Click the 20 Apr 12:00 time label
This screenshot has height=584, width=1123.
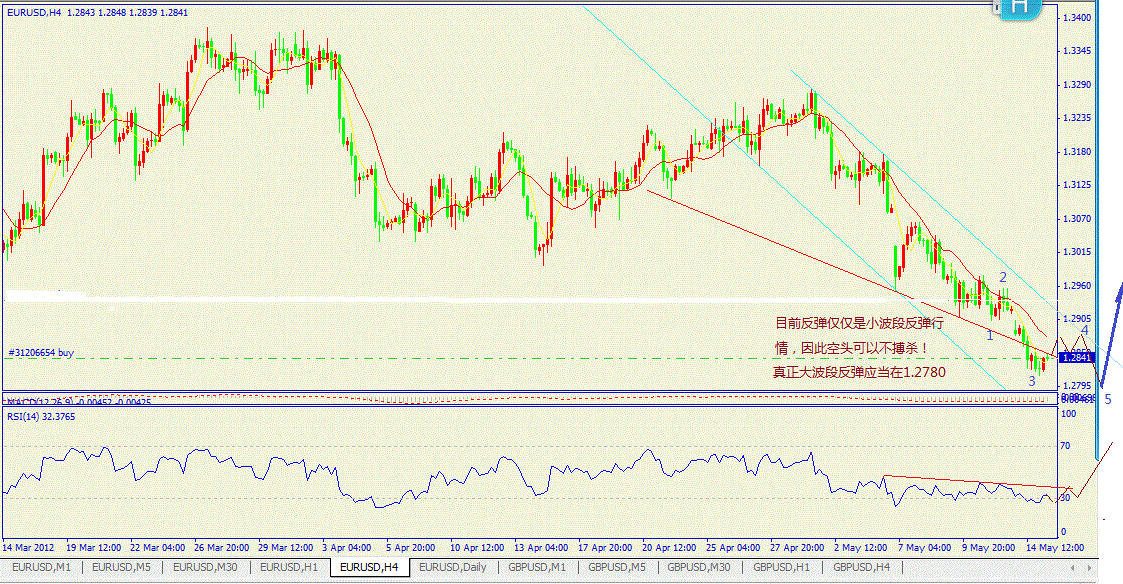tap(669, 547)
